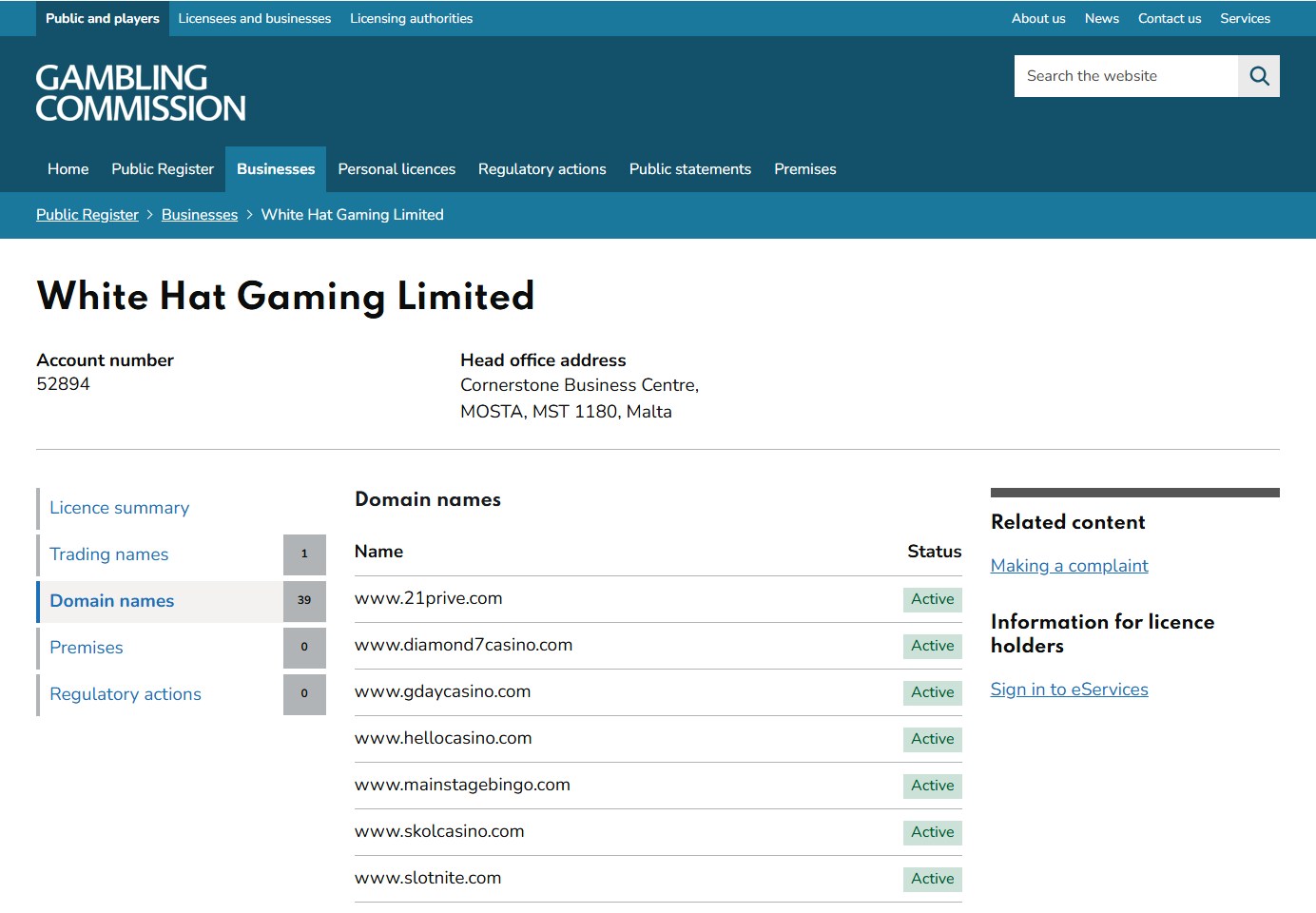Click the www.21prive.com domain name
The image size is (1316, 913).
point(429,598)
